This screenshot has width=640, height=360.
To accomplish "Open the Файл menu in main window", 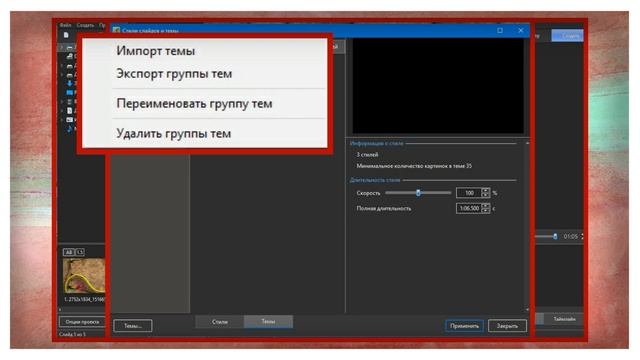I will [65, 25].
